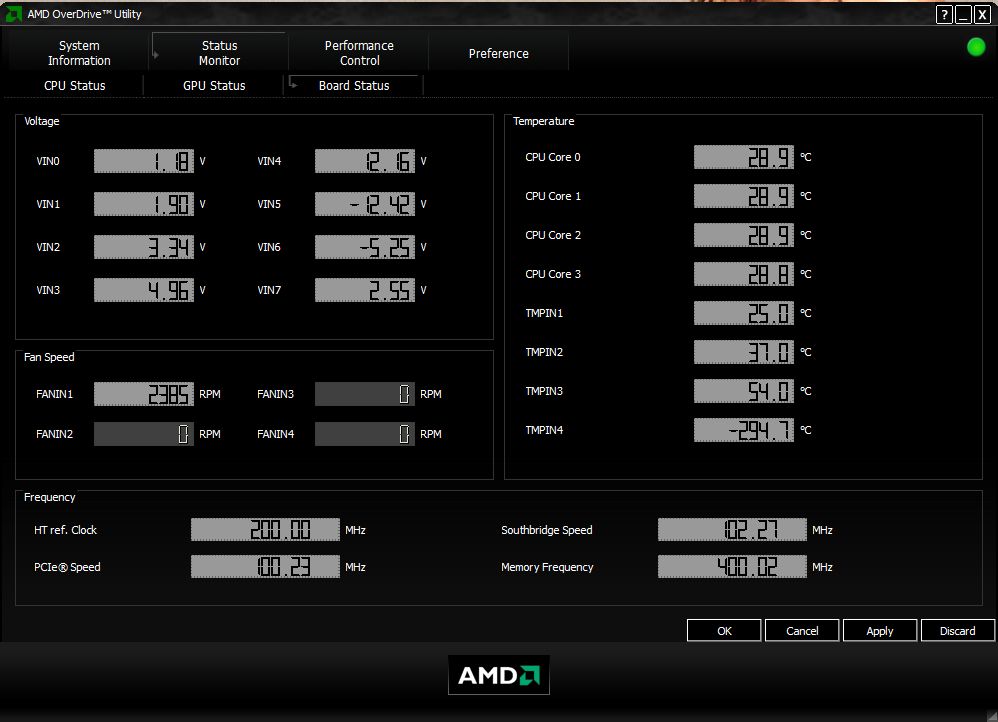The width and height of the screenshot is (998, 722).
Task: Select the GPU Status sub-tab
Action: tap(214, 85)
